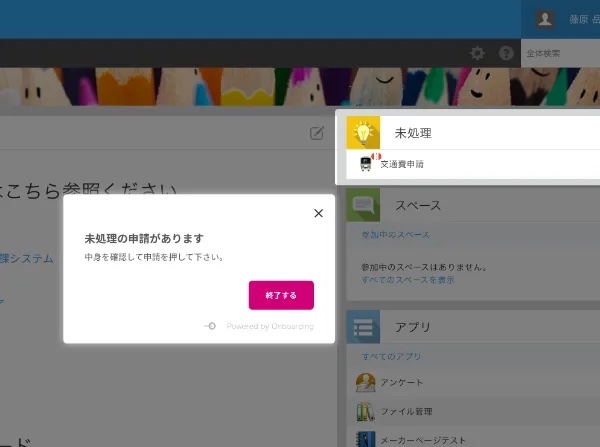Click the アプリ list icon
This screenshot has width=600, height=447.
[364, 327]
